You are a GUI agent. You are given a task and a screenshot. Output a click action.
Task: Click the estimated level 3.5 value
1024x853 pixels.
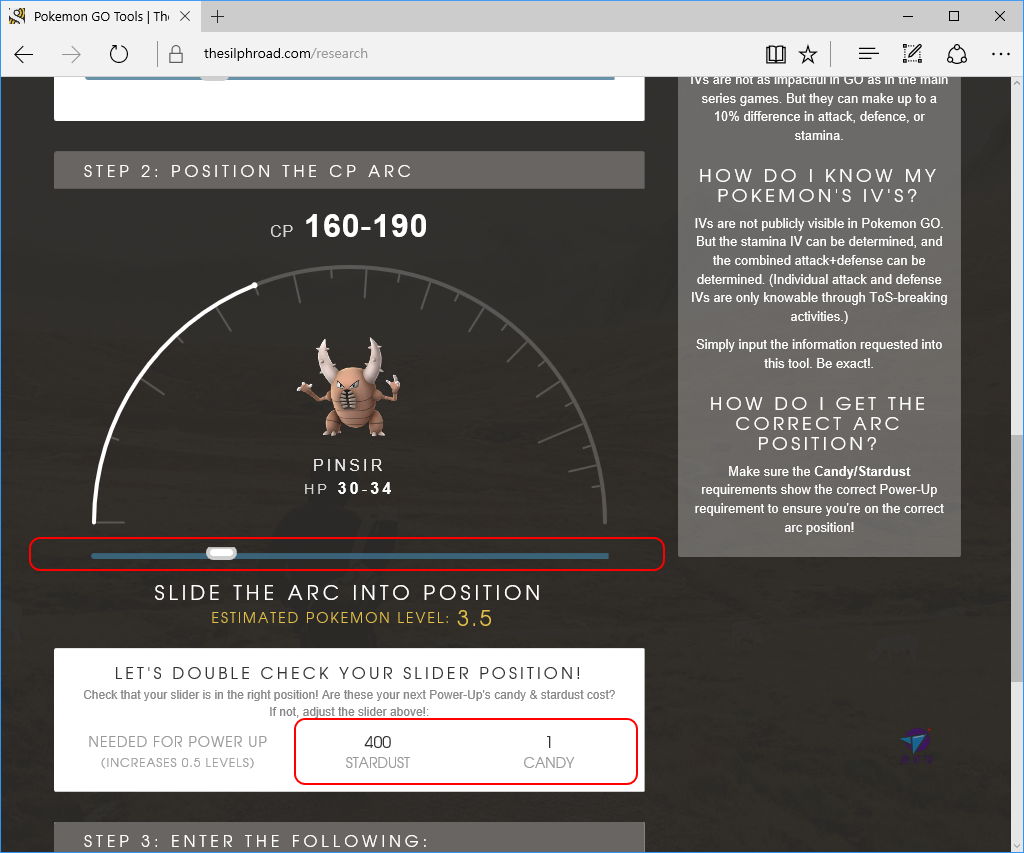pos(475,618)
